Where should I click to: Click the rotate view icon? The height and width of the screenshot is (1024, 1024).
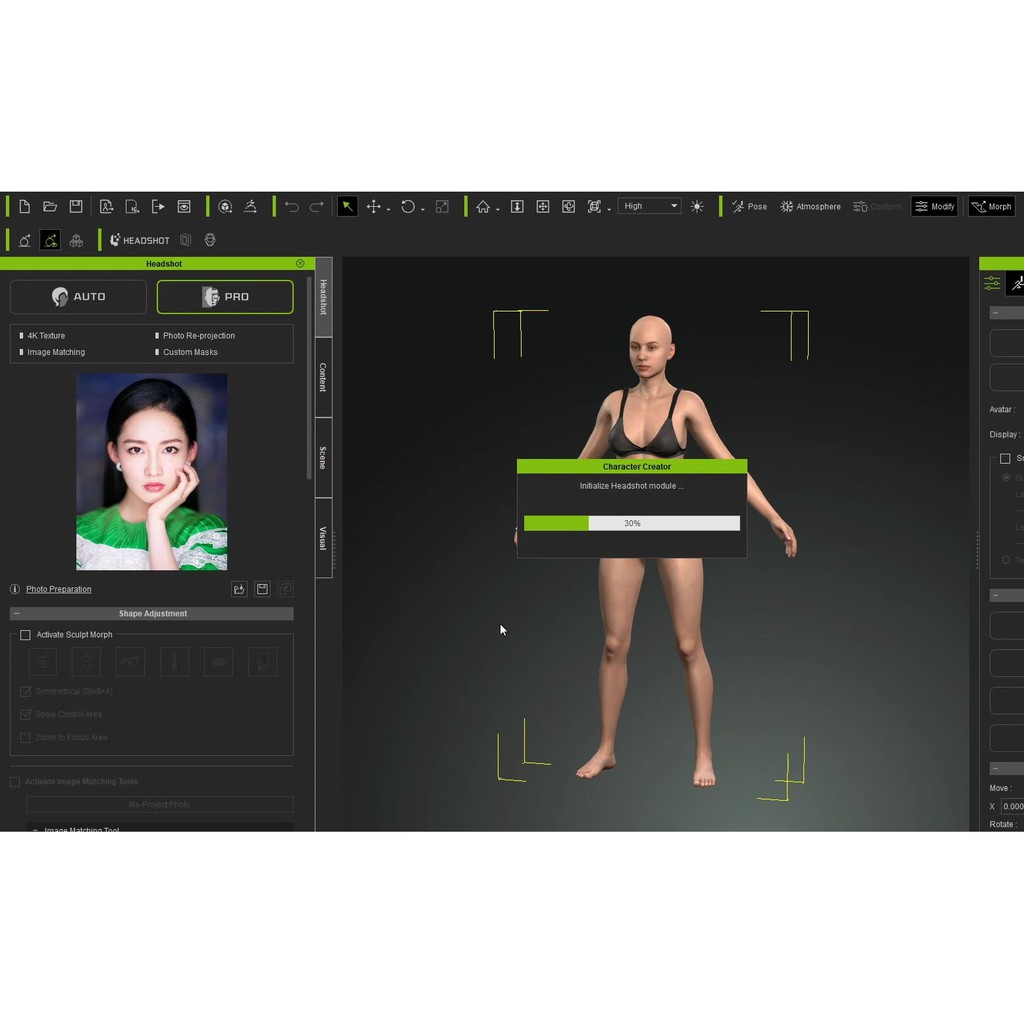click(x=408, y=206)
